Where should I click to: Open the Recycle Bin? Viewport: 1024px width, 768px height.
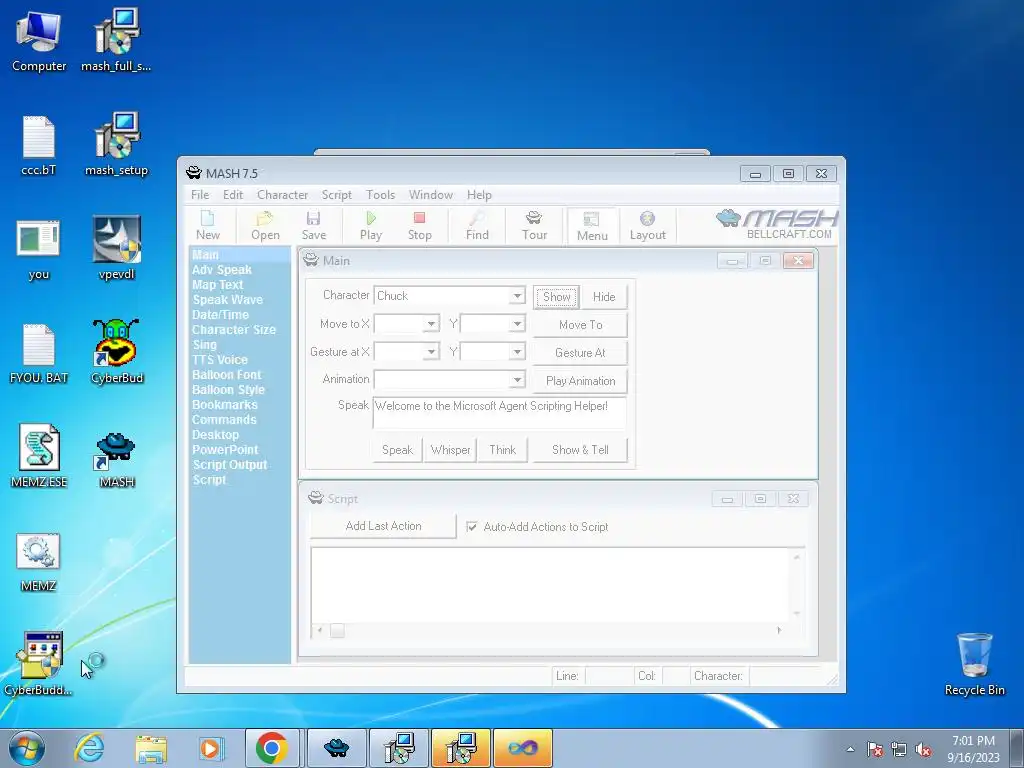(974, 664)
